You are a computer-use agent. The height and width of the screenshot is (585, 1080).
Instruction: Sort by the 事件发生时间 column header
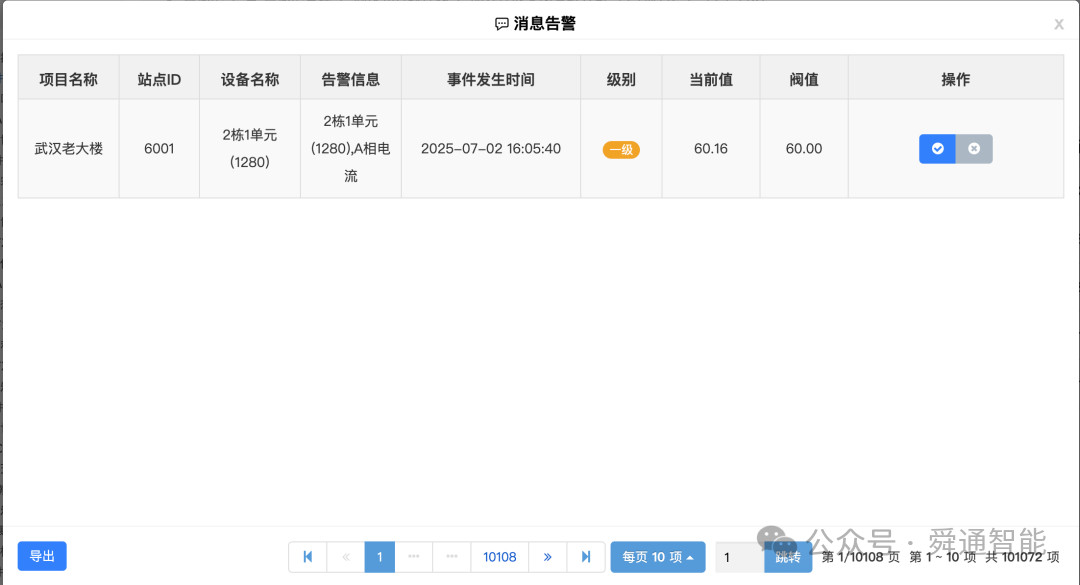coord(490,77)
